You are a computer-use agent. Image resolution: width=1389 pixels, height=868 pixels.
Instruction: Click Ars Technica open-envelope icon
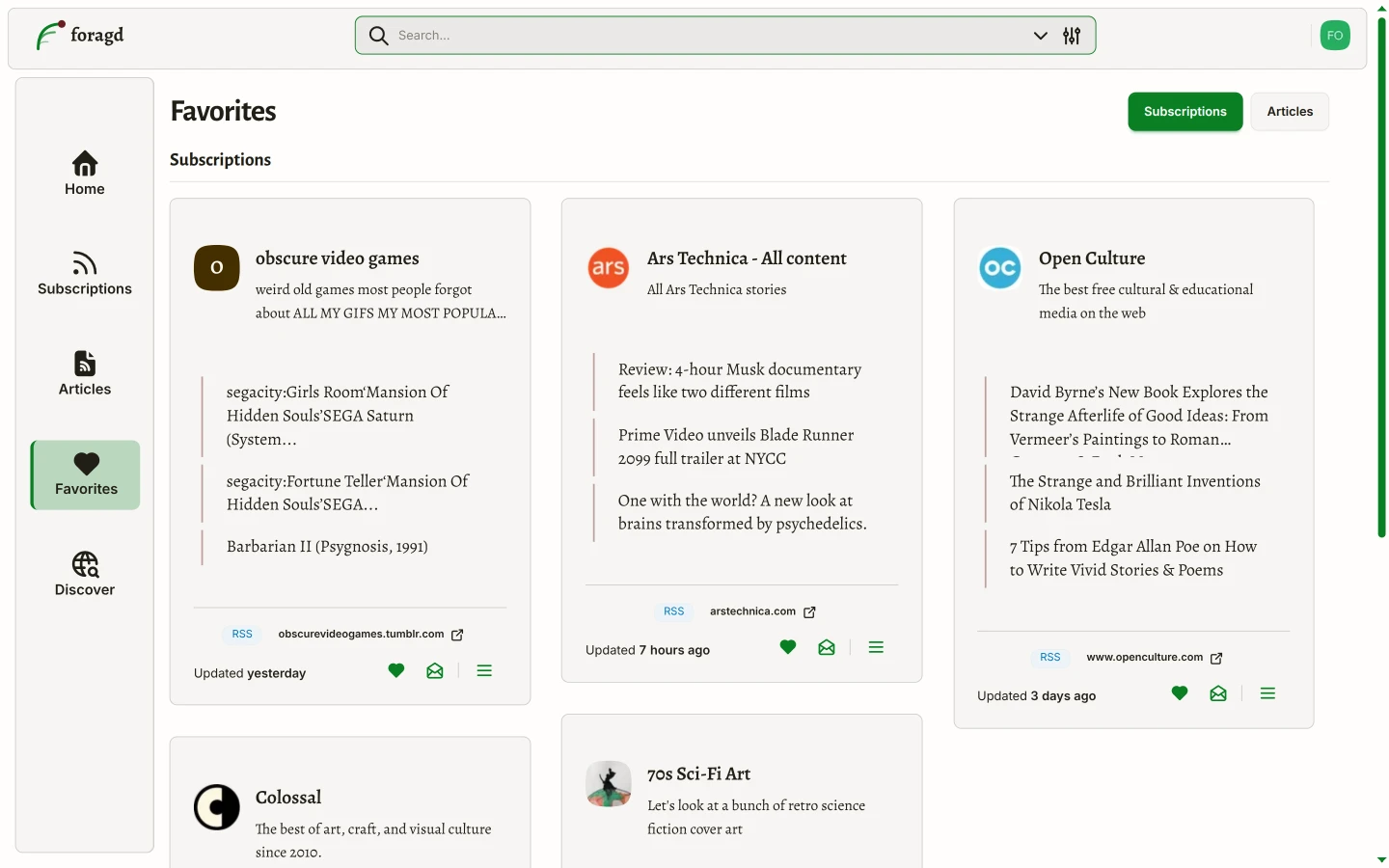(827, 648)
